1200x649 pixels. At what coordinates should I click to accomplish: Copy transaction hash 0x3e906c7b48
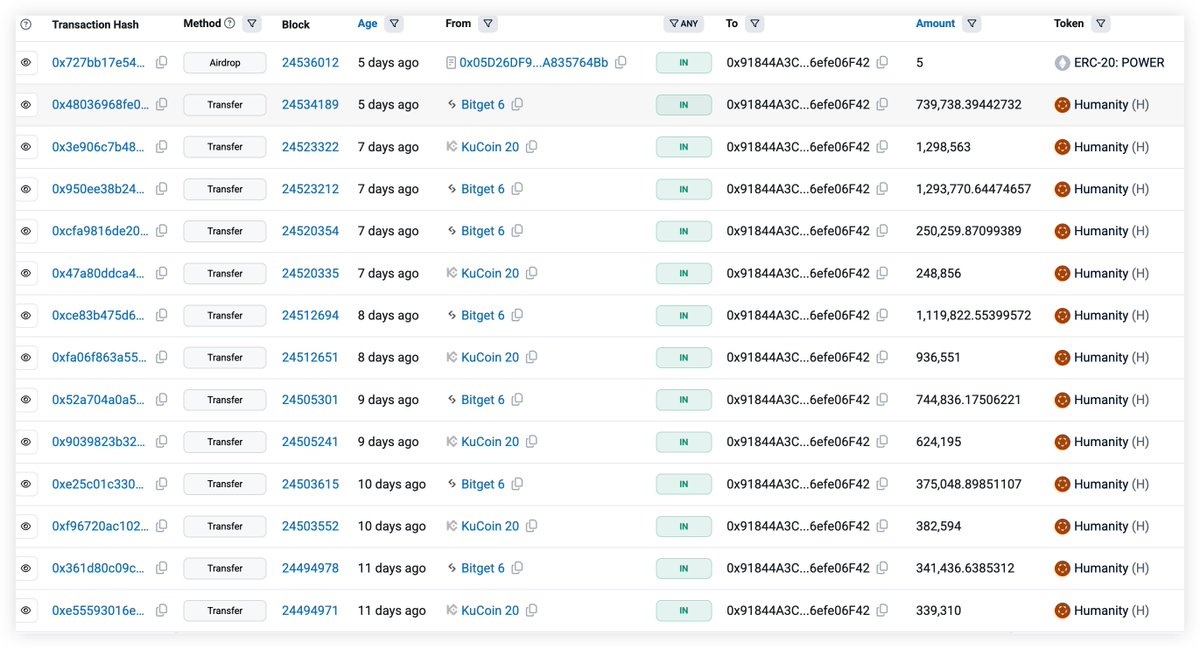(x=162, y=147)
